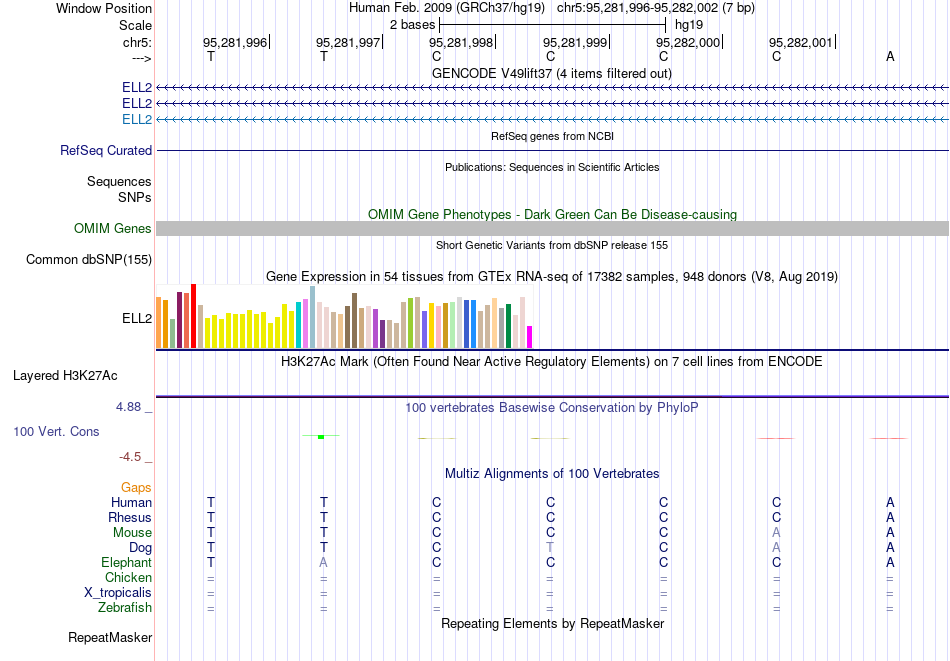The width and height of the screenshot is (950, 661).
Task: Click the -4.5 PhyloP lower scale value
Action: coord(130,457)
